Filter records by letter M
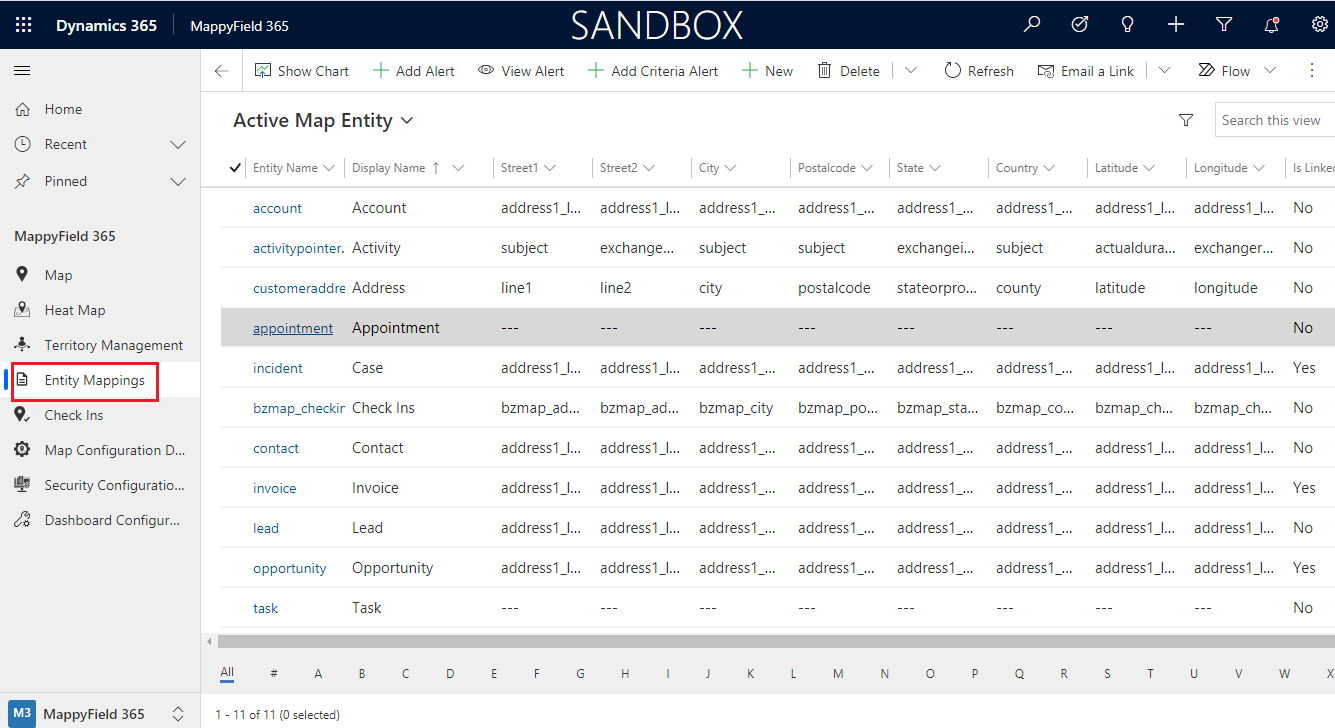 click(838, 674)
